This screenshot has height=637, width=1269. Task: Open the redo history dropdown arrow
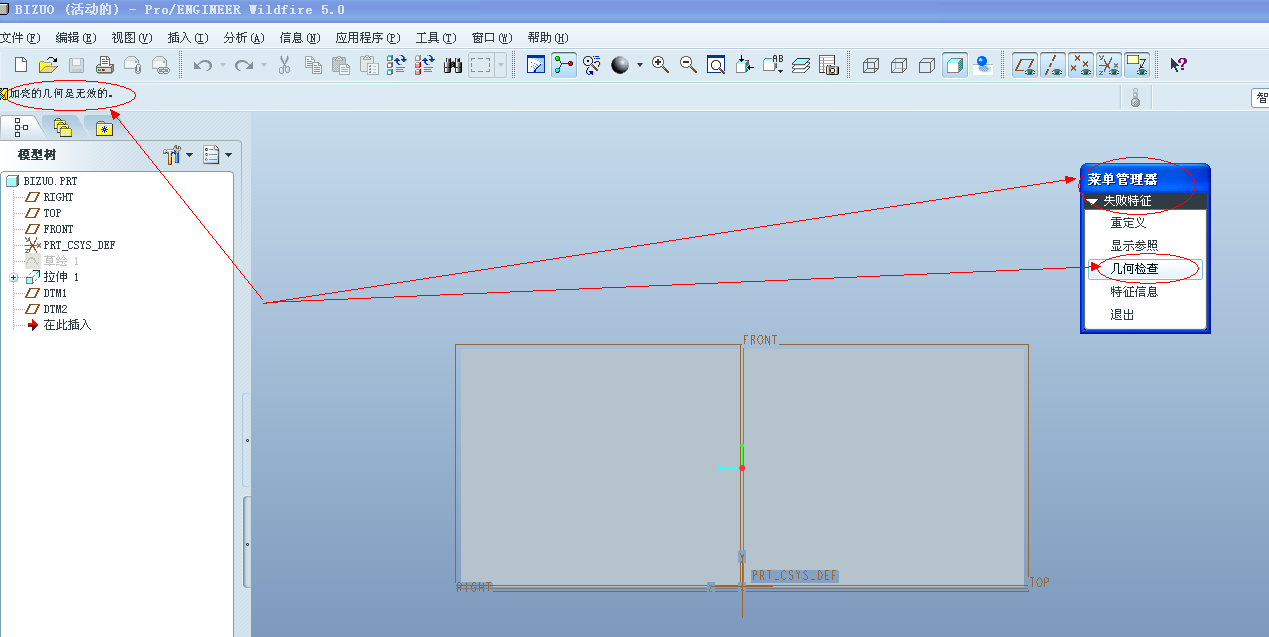[x=264, y=65]
